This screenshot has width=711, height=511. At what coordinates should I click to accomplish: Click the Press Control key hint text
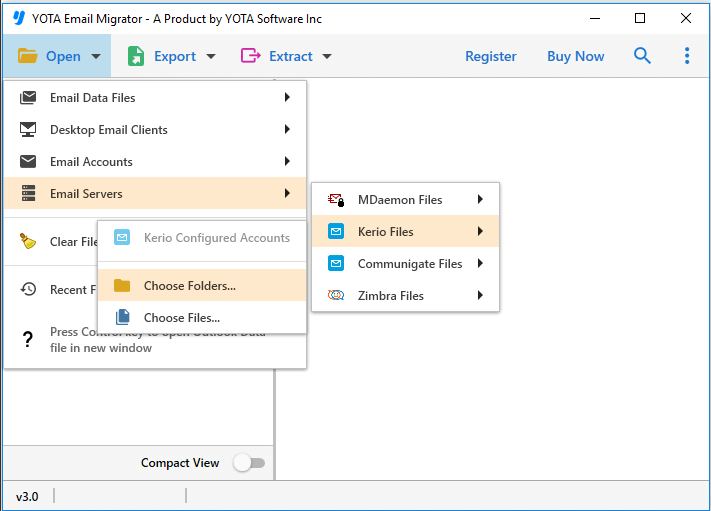(x=157, y=340)
